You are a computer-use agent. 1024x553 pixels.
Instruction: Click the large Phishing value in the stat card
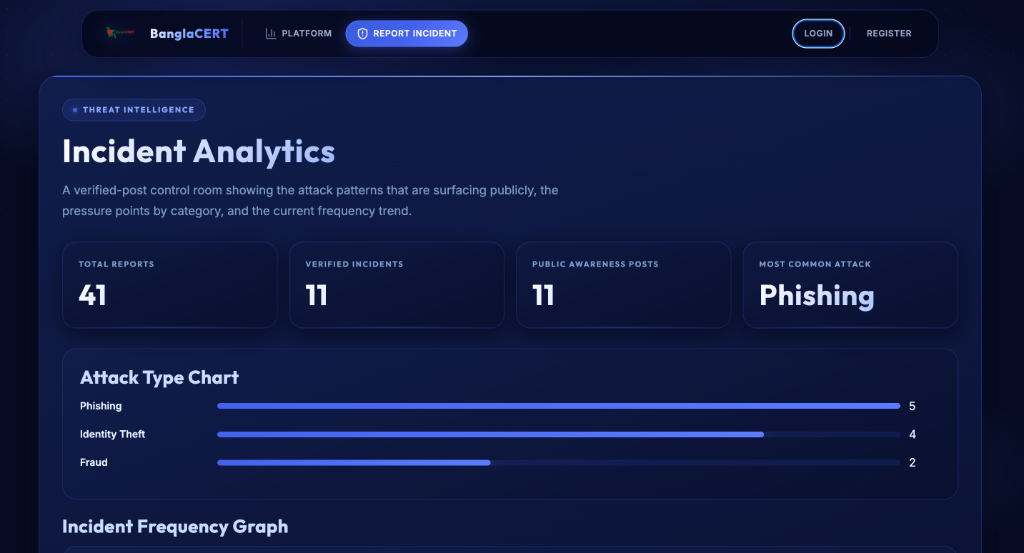(x=816, y=296)
